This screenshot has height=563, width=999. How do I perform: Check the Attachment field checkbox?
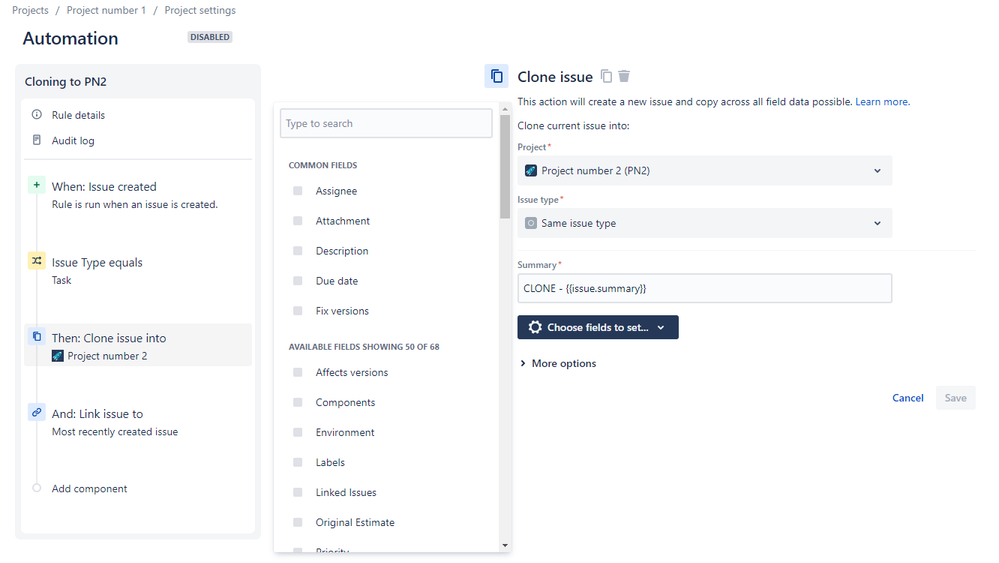click(298, 221)
